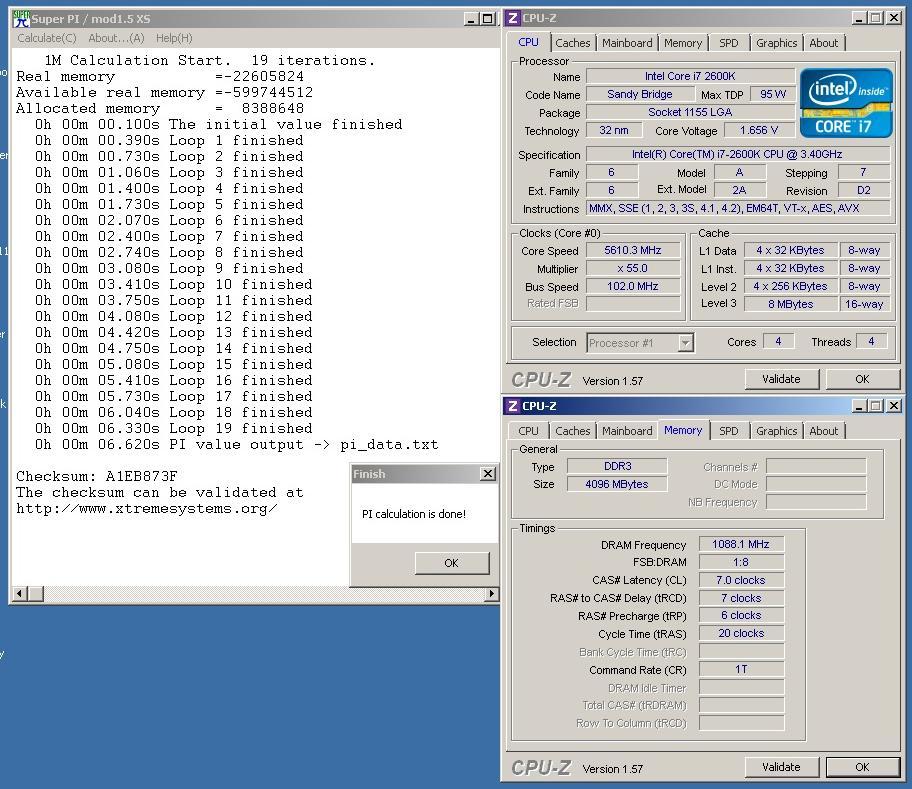Click the 'PI calculation is done!' message
Screen dimensions: 912x789
point(414,514)
